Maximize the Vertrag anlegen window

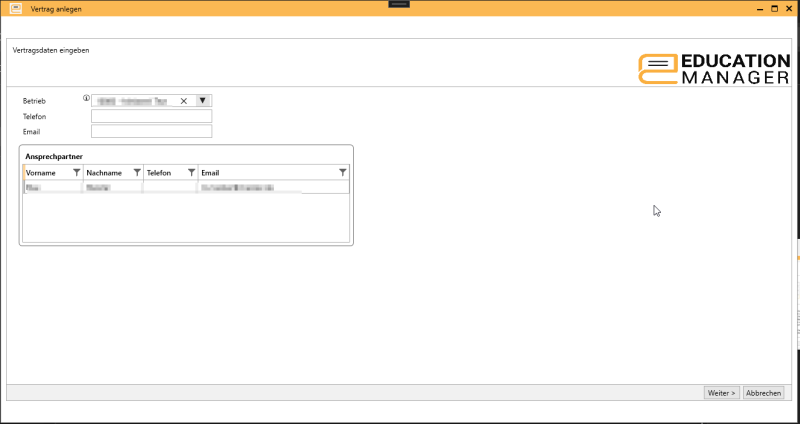pos(773,8)
